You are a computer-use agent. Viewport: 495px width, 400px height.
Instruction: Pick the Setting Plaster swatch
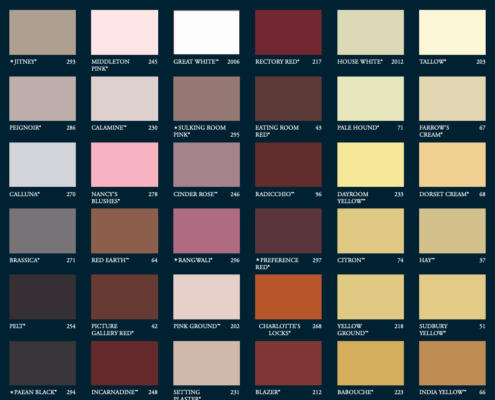[206, 363]
